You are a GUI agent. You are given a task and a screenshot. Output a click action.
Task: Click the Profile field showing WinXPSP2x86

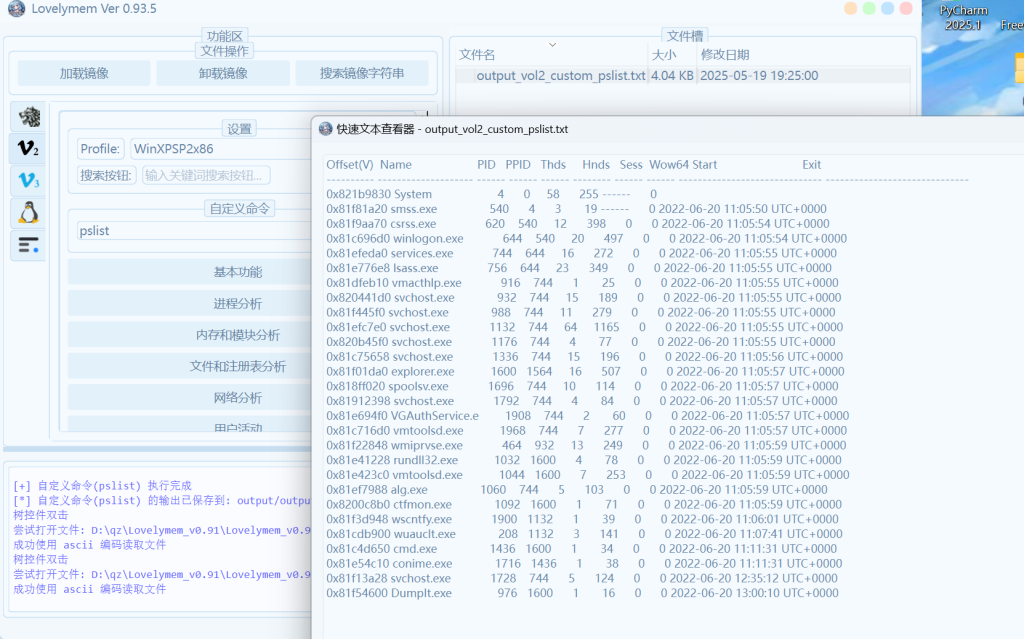point(218,149)
